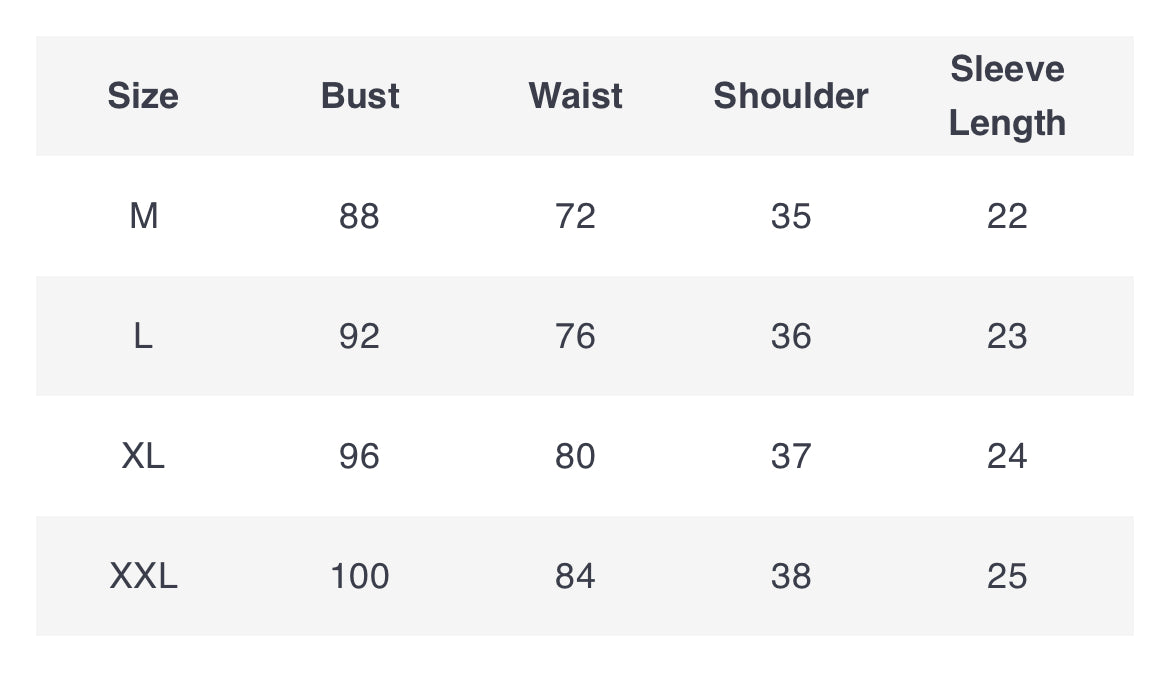Click the Bust column header

click(x=360, y=96)
